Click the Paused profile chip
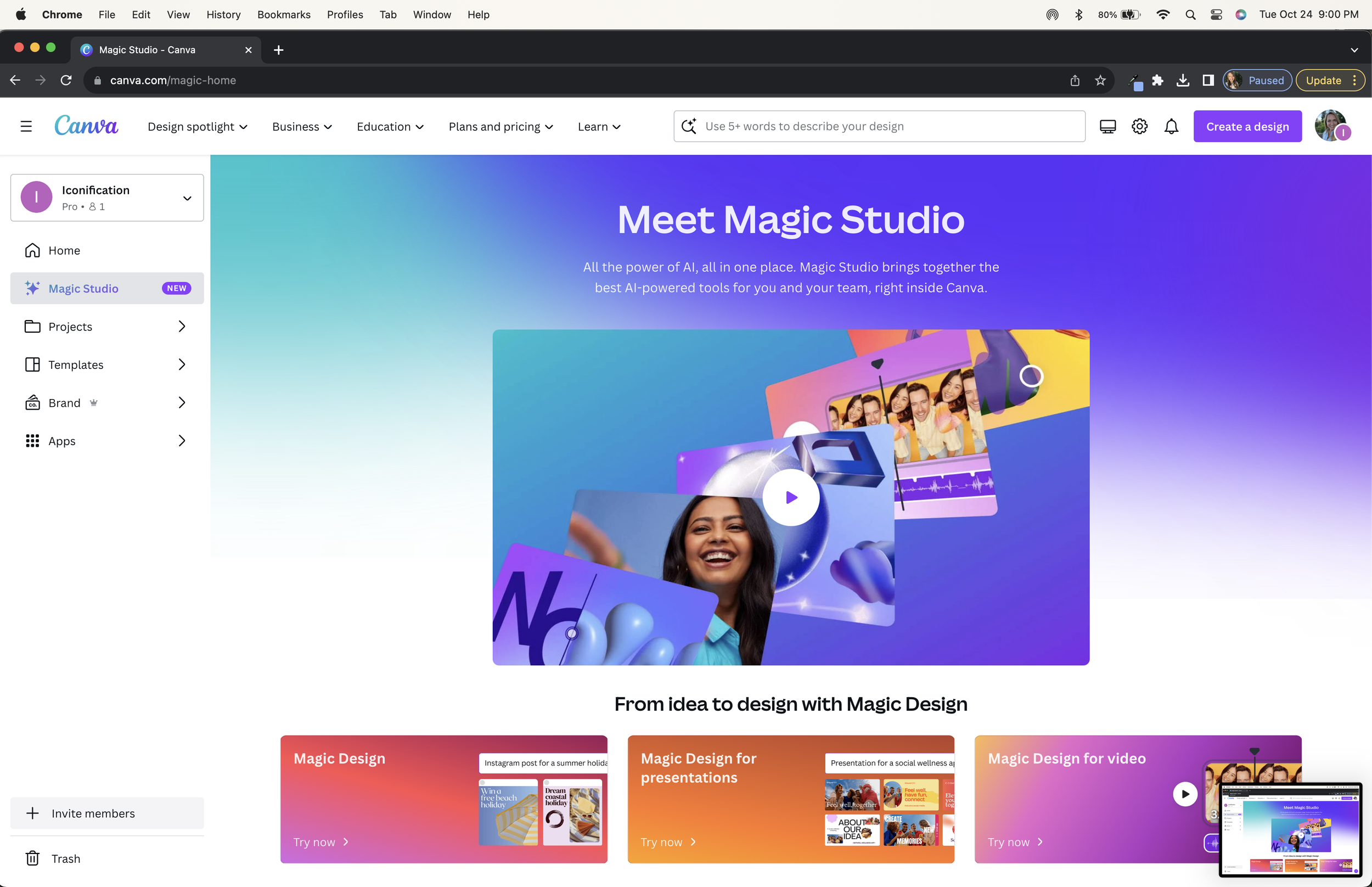1372x887 pixels. (x=1257, y=80)
